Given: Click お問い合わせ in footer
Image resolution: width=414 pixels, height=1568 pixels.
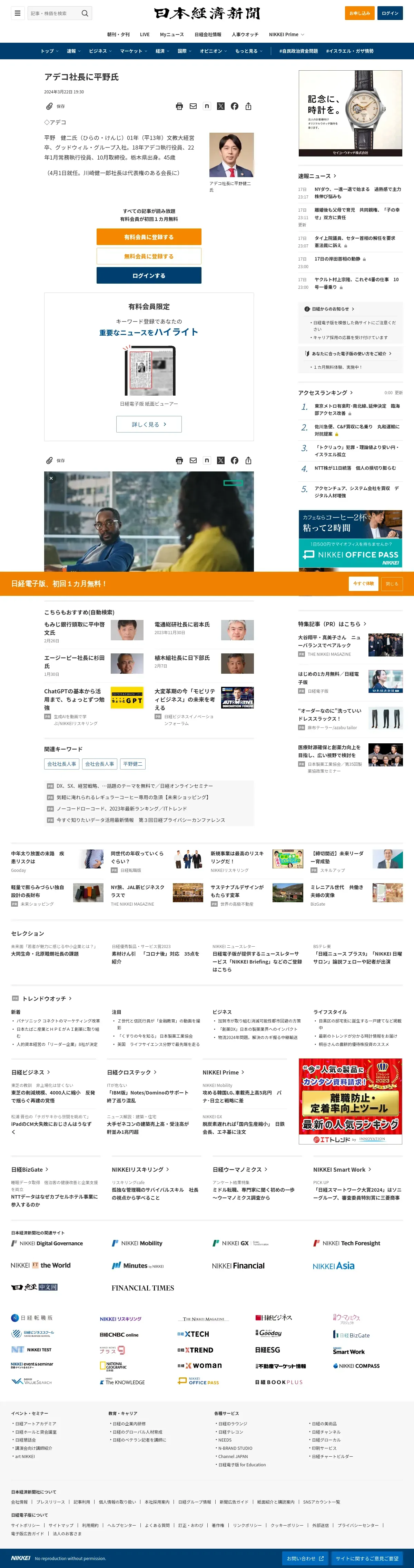Looking at the screenshot, I should coord(305,1558).
